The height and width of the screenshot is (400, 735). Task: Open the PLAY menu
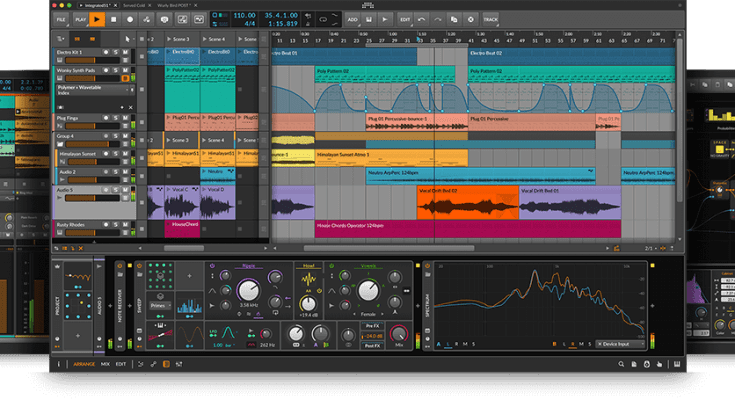(x=80, y=18)
